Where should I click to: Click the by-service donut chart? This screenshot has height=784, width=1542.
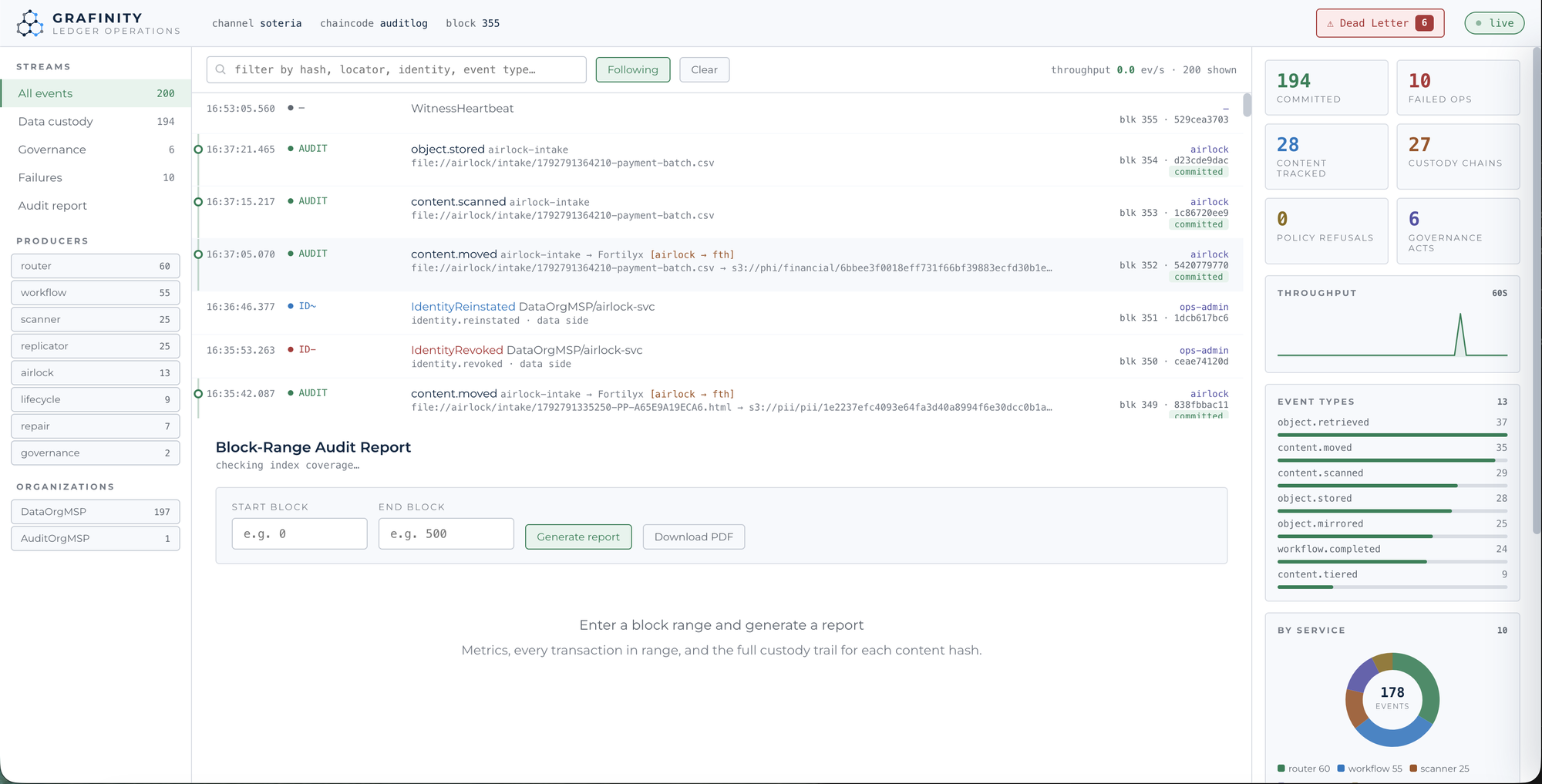(x=1392, y=699)
